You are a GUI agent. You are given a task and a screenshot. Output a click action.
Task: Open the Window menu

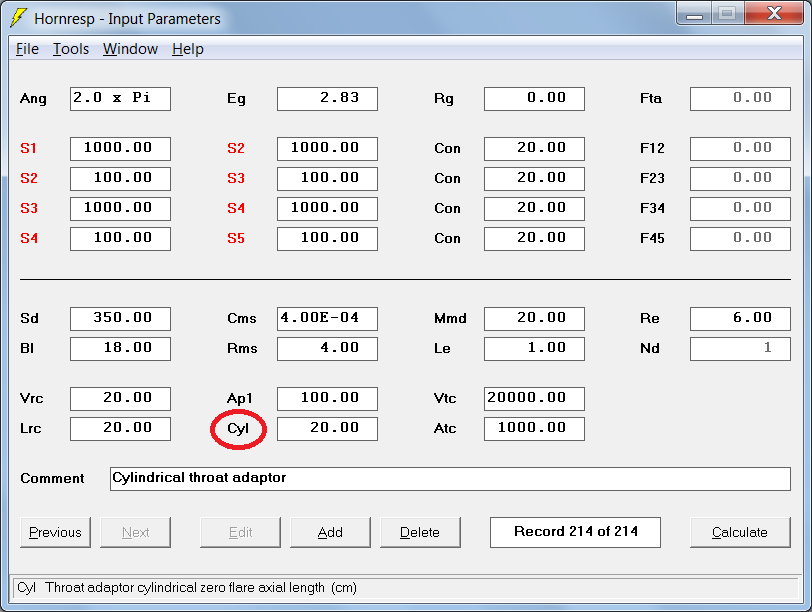130,49
